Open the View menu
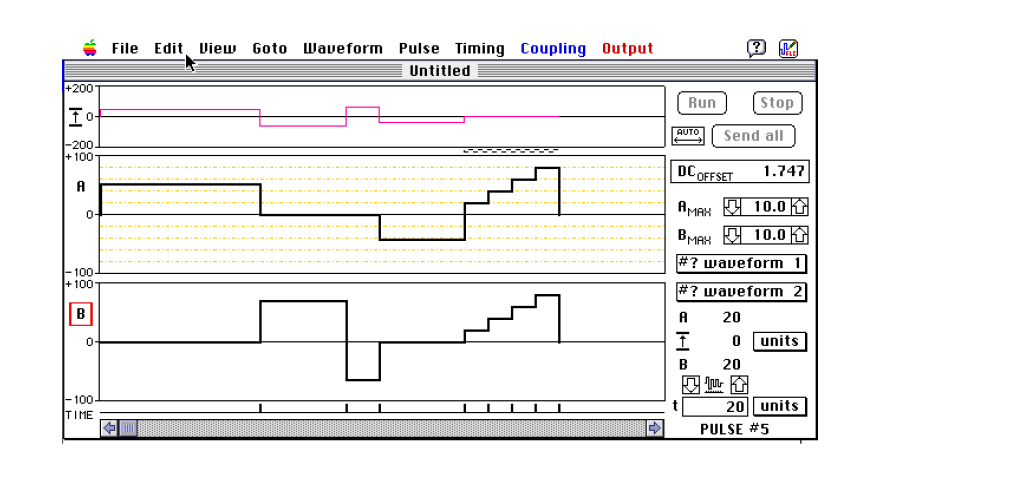The height and width of the screenshot is (497, 1024). pyautogui.click(x=217, y=48)
